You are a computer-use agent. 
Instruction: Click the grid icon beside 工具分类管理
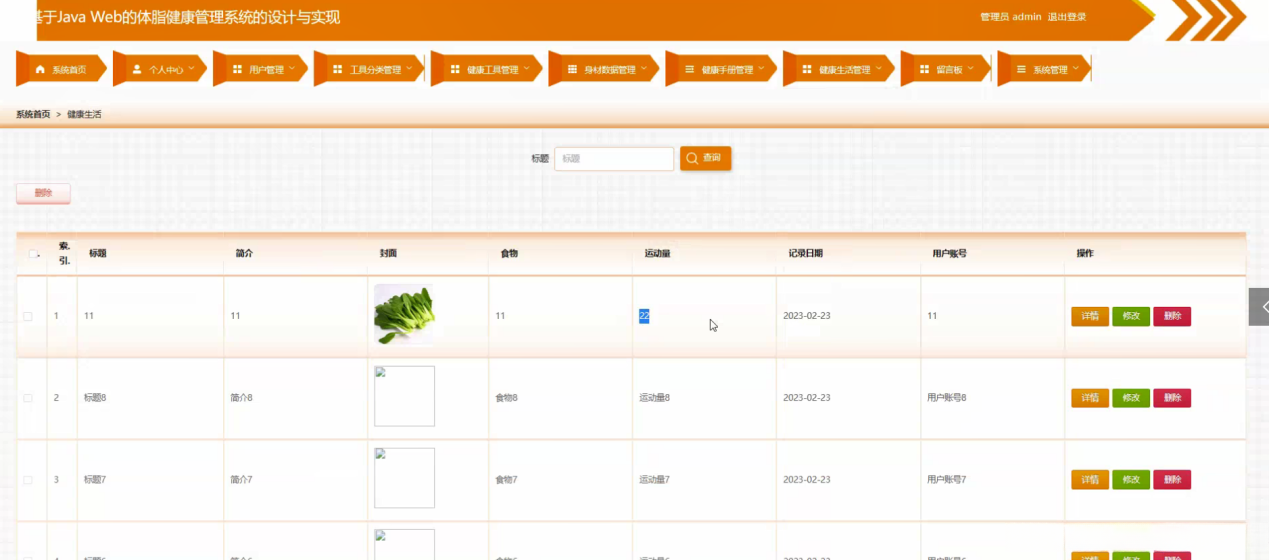click(337, 70)
